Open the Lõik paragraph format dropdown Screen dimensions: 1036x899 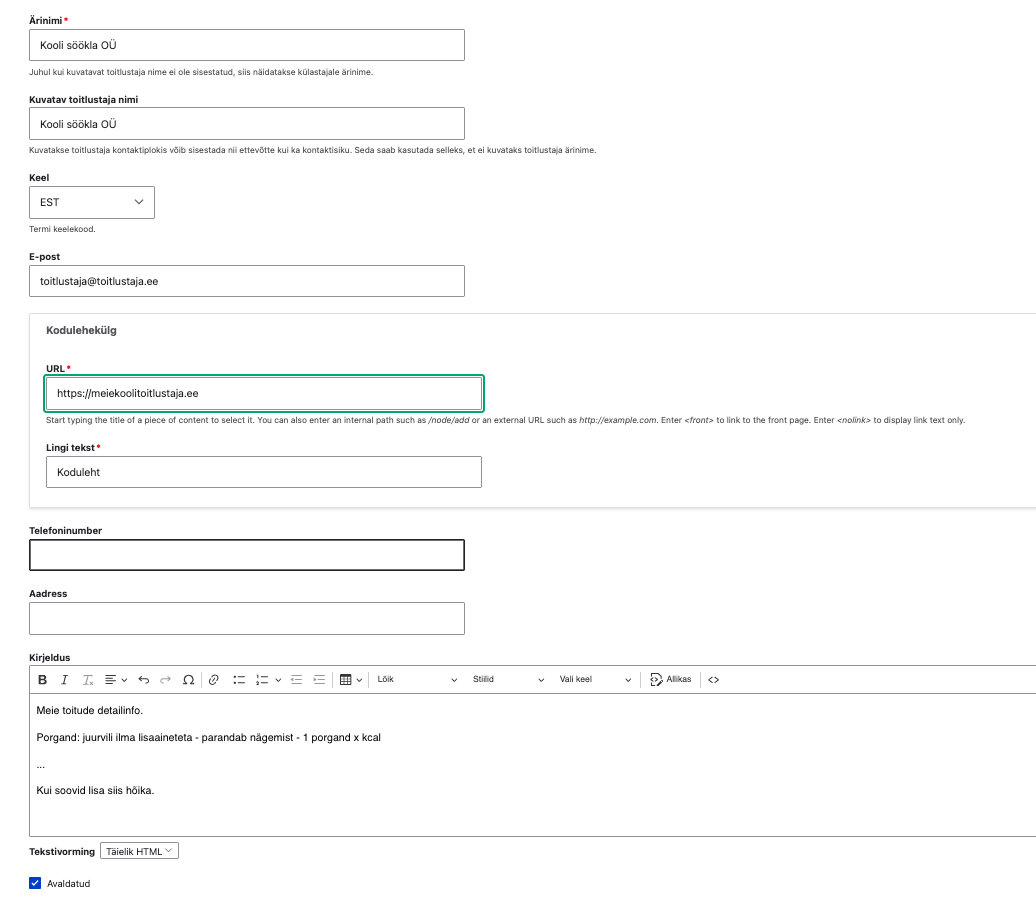pyautogui.click(x=417, y=680)
